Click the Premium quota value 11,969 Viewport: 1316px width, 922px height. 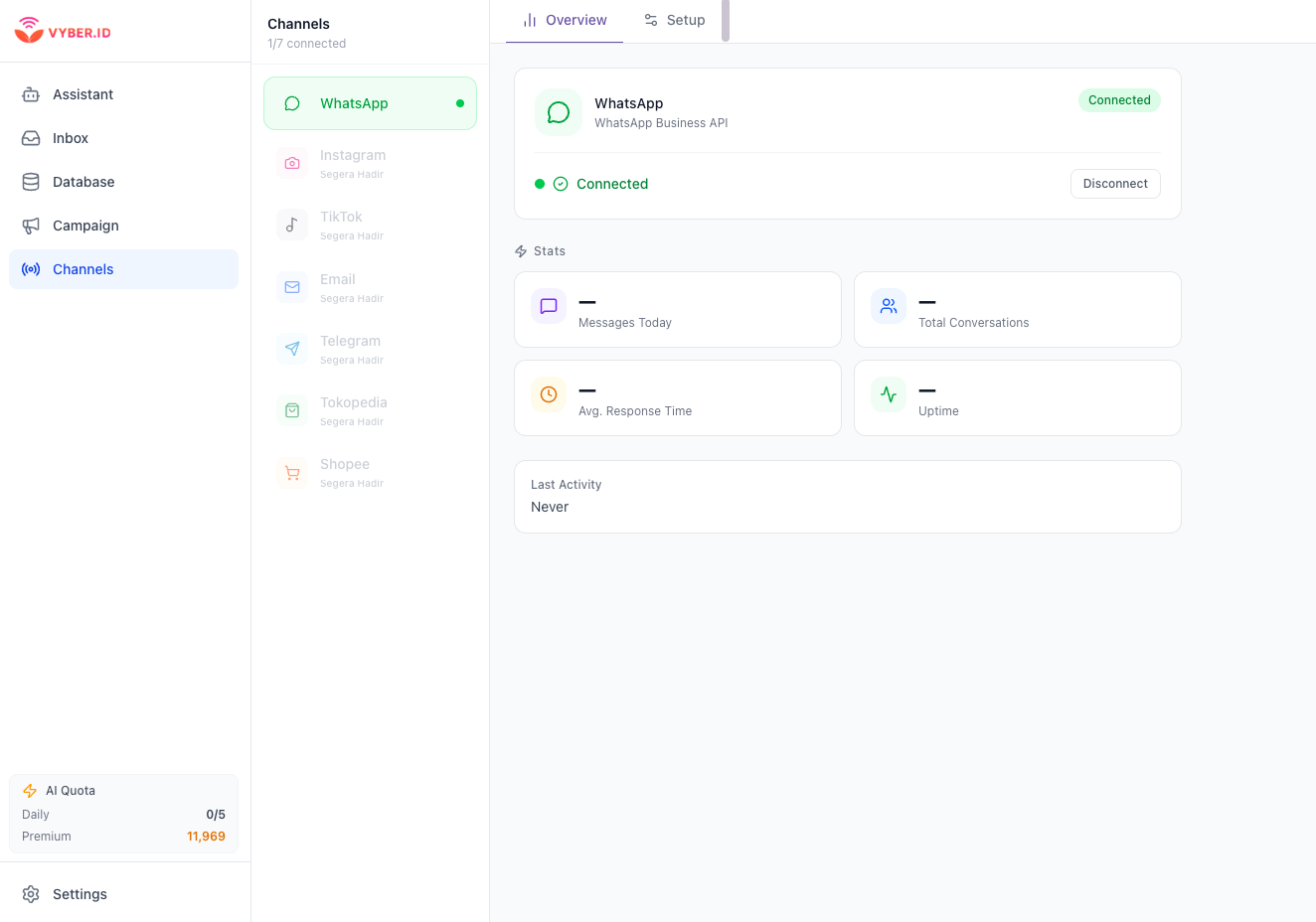(206, 837)
